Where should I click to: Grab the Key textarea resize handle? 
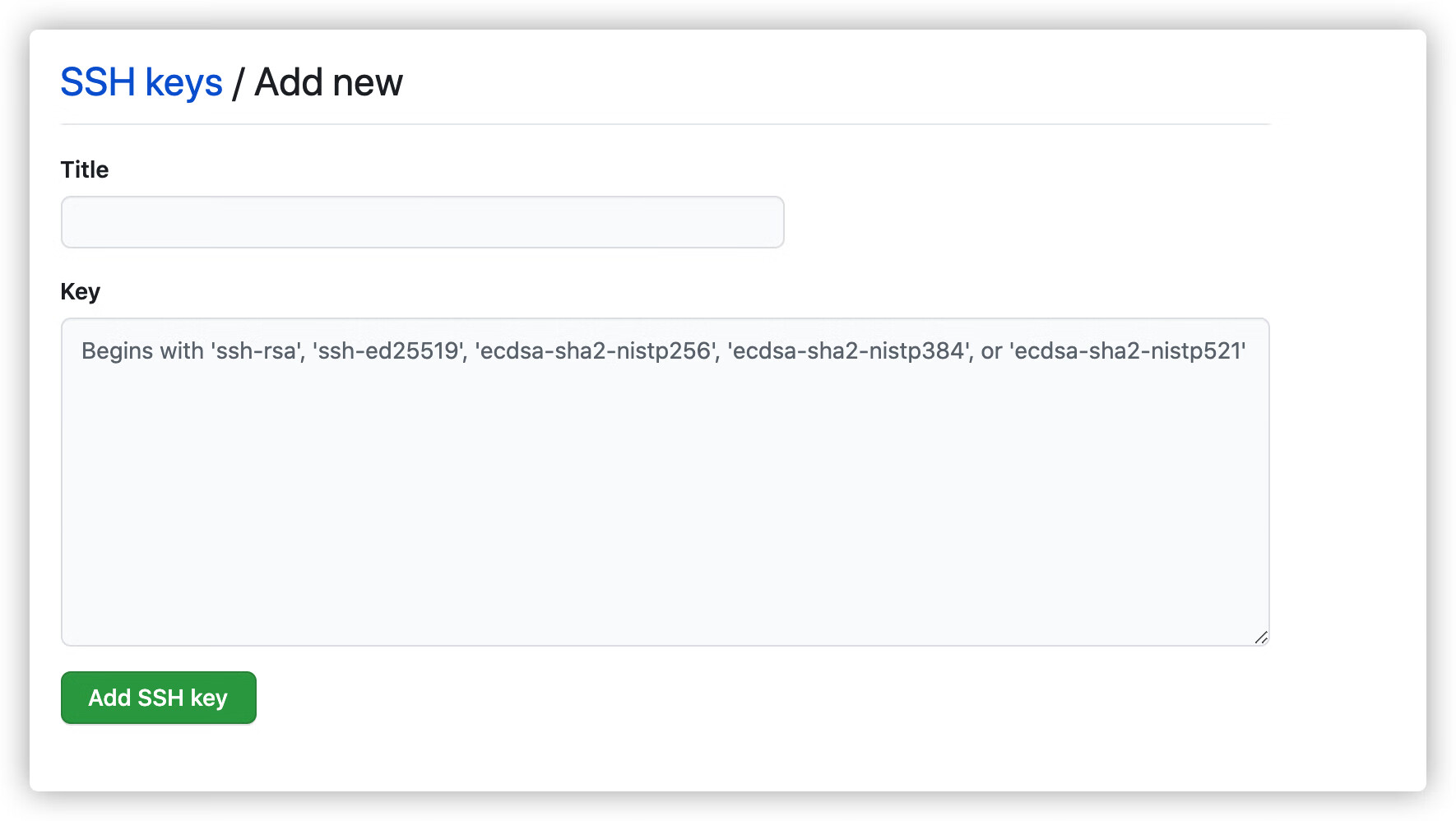click(x=1261, y=638)
